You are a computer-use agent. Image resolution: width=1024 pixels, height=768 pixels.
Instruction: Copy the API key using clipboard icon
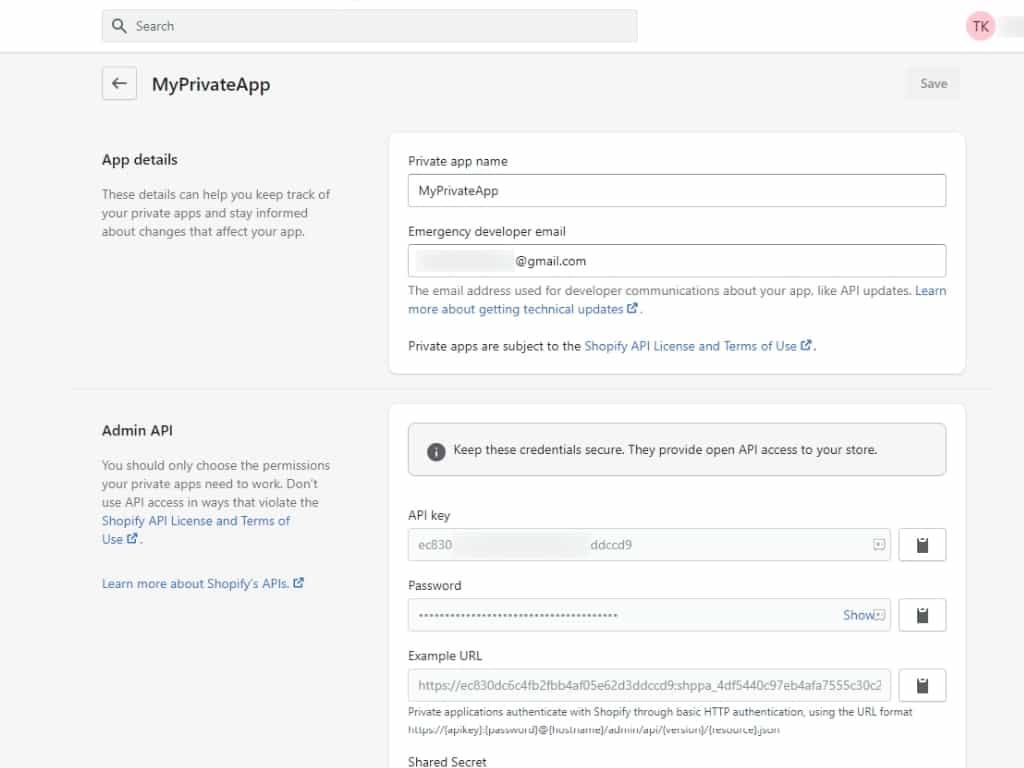(922, 545)
